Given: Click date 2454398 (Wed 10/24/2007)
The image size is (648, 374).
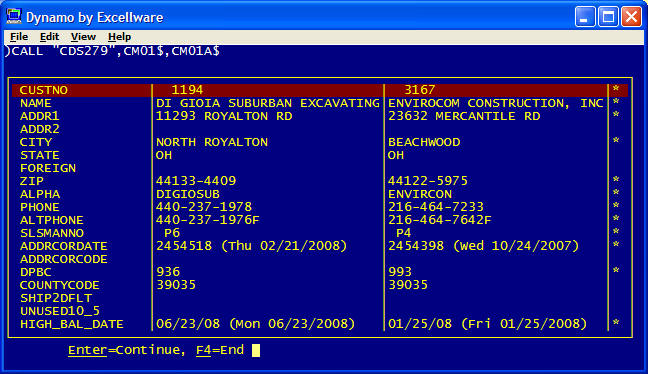Looking at the screenshot, I should click(x=484, y=246).
